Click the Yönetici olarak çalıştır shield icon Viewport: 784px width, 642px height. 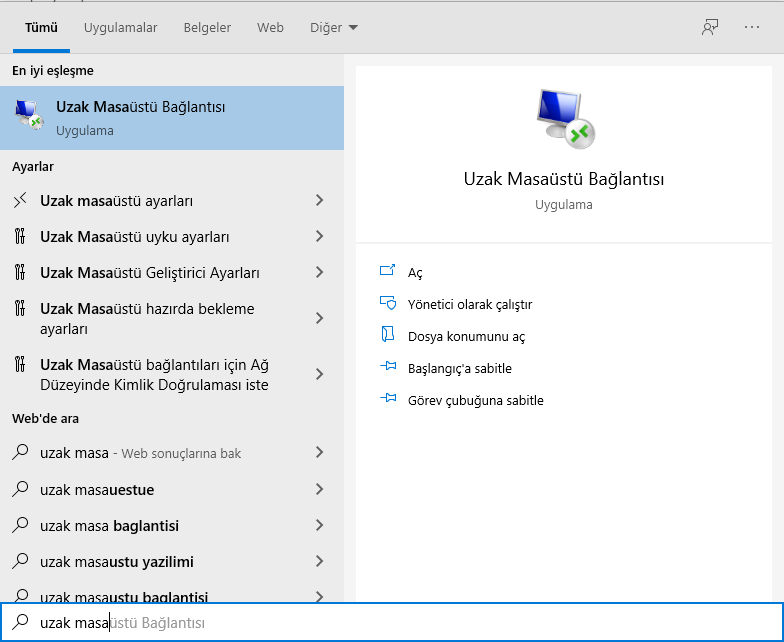click(x=388, y=304)
